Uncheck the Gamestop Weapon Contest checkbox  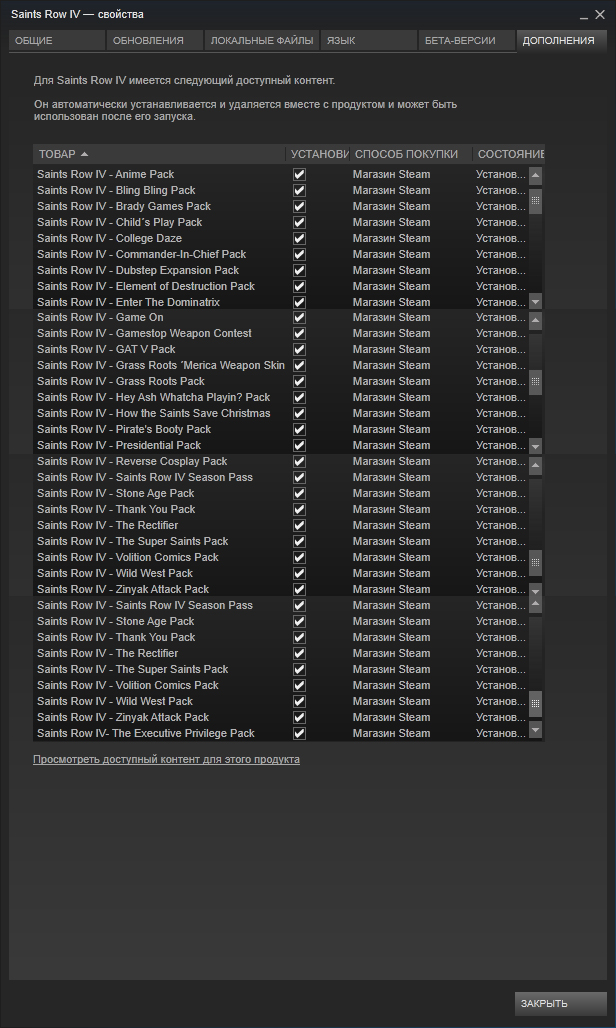pos(299,334)
